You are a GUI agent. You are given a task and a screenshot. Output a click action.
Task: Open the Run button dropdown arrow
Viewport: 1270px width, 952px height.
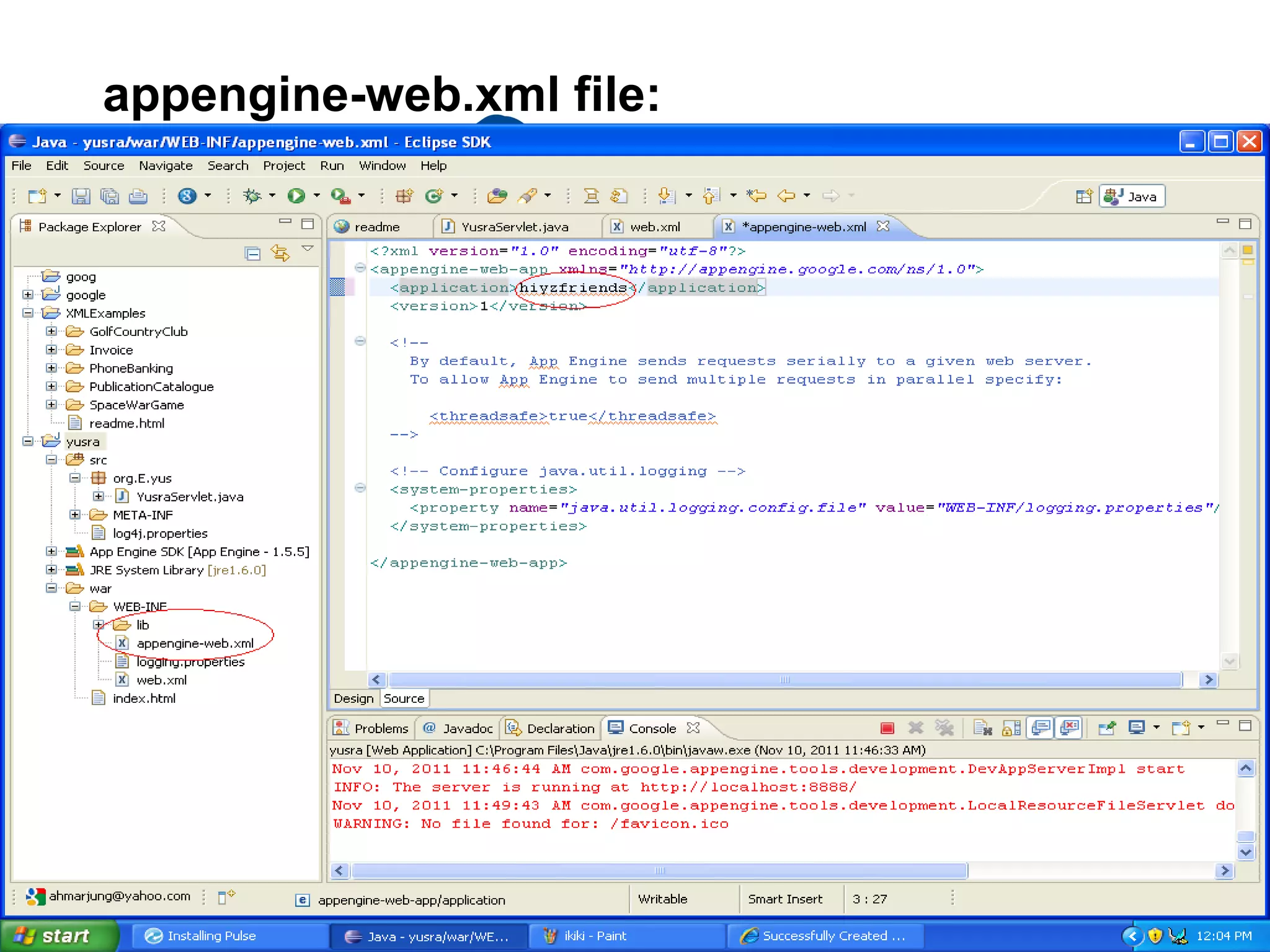click(x=316, y=196)
